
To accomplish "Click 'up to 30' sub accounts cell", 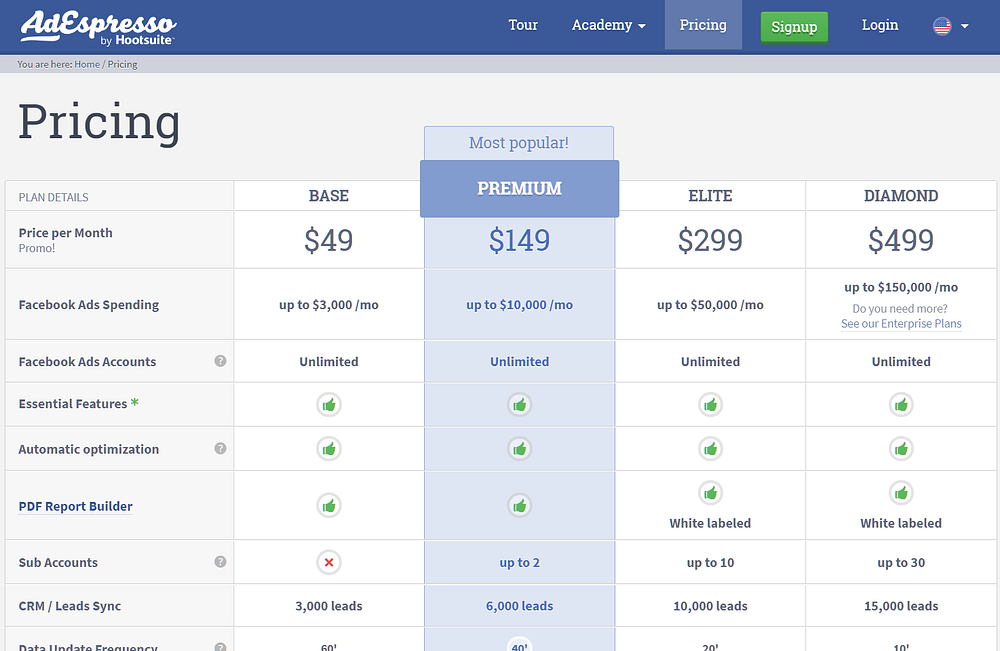I will [901, 563].
